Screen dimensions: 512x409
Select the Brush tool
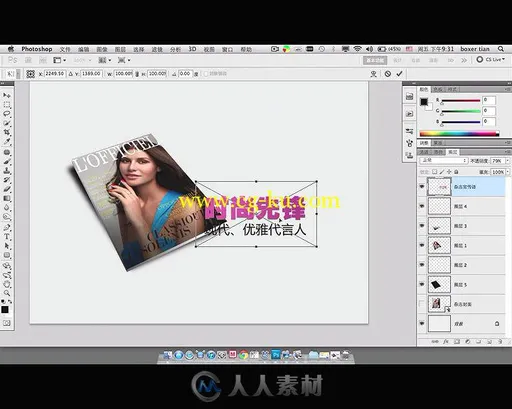pyautogui.click(x=7, y=162)
